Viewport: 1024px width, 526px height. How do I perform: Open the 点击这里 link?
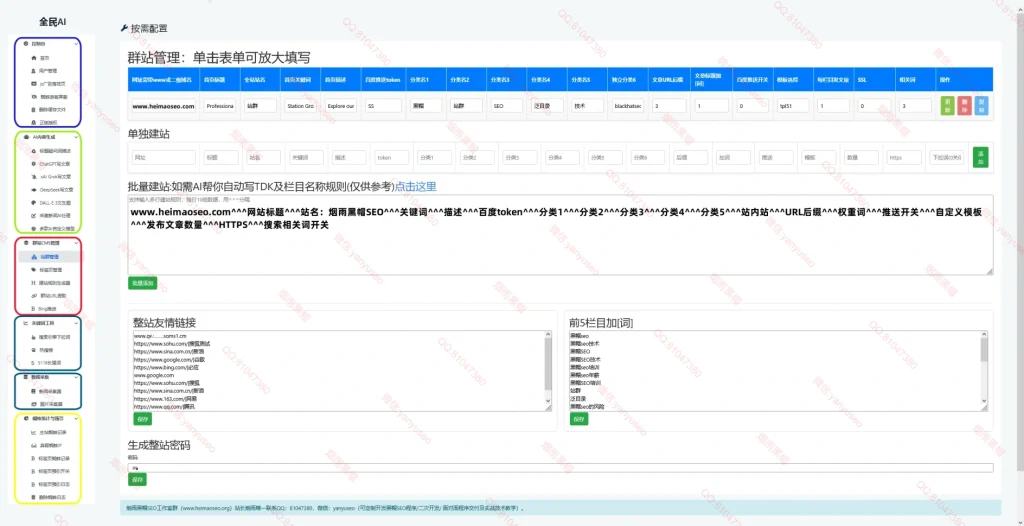(x=415, y=186)
